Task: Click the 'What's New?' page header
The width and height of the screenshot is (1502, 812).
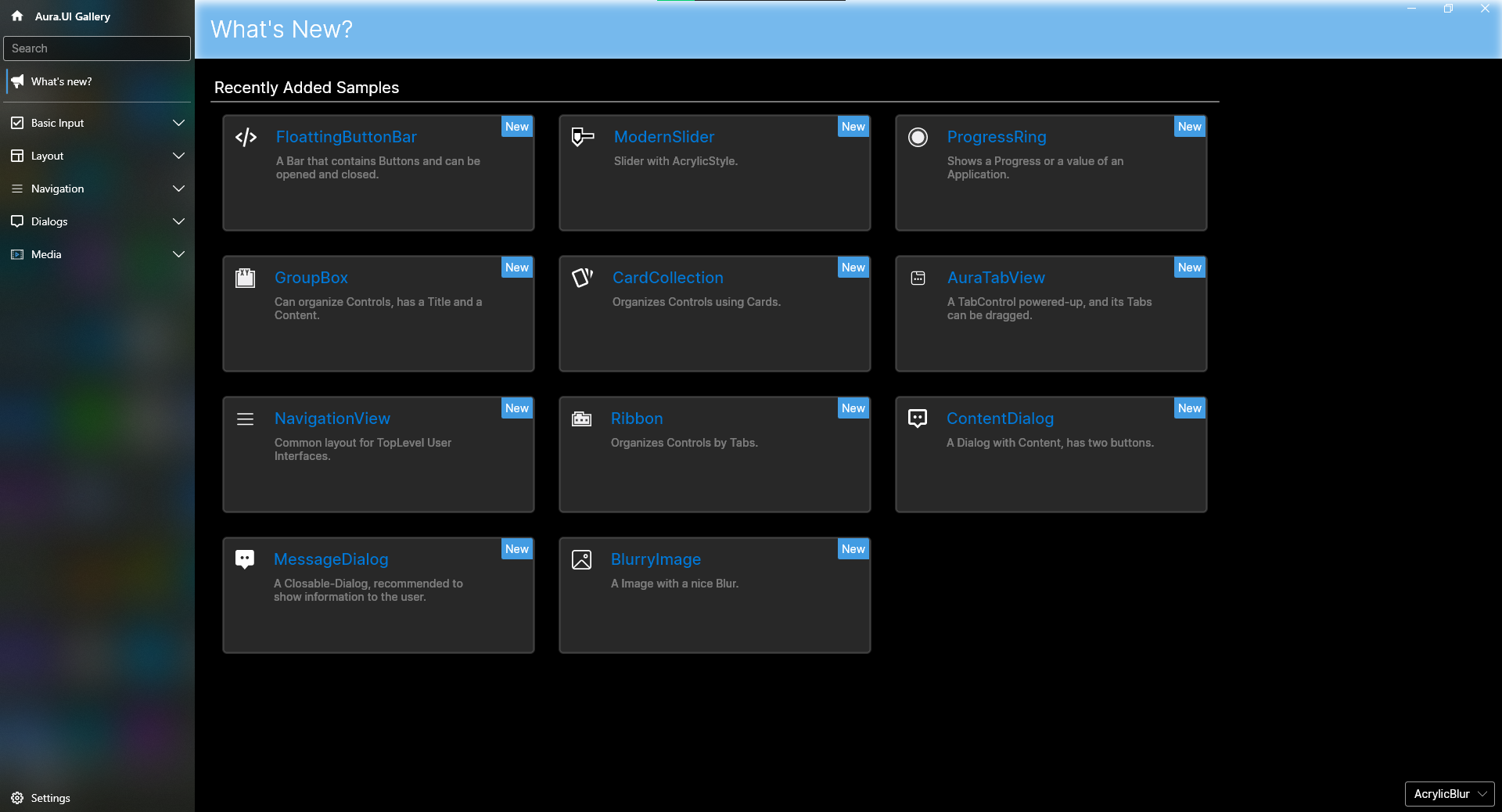Action: (x=282, y=30)
